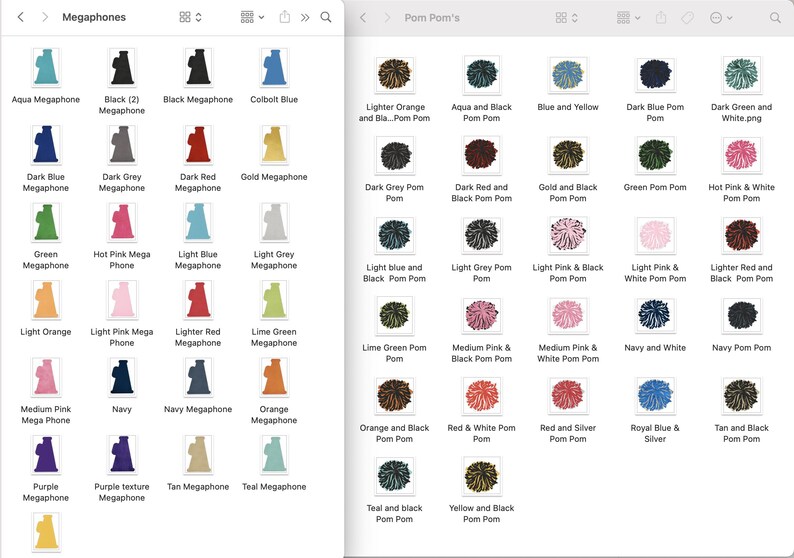The height and width of the screenshot is (558, 794).
Task: Click the "Lighter Red Megaphone" file name
Action: tap(198, 337)
